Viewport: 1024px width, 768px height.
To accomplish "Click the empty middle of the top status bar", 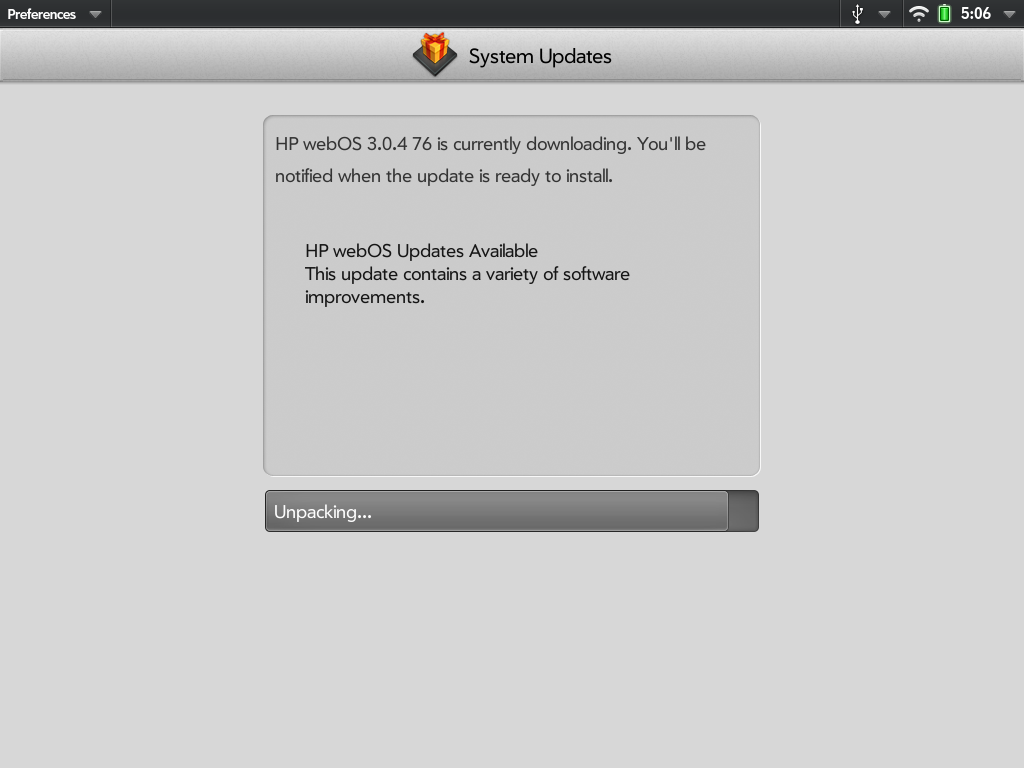I will (x=475, y=14).
